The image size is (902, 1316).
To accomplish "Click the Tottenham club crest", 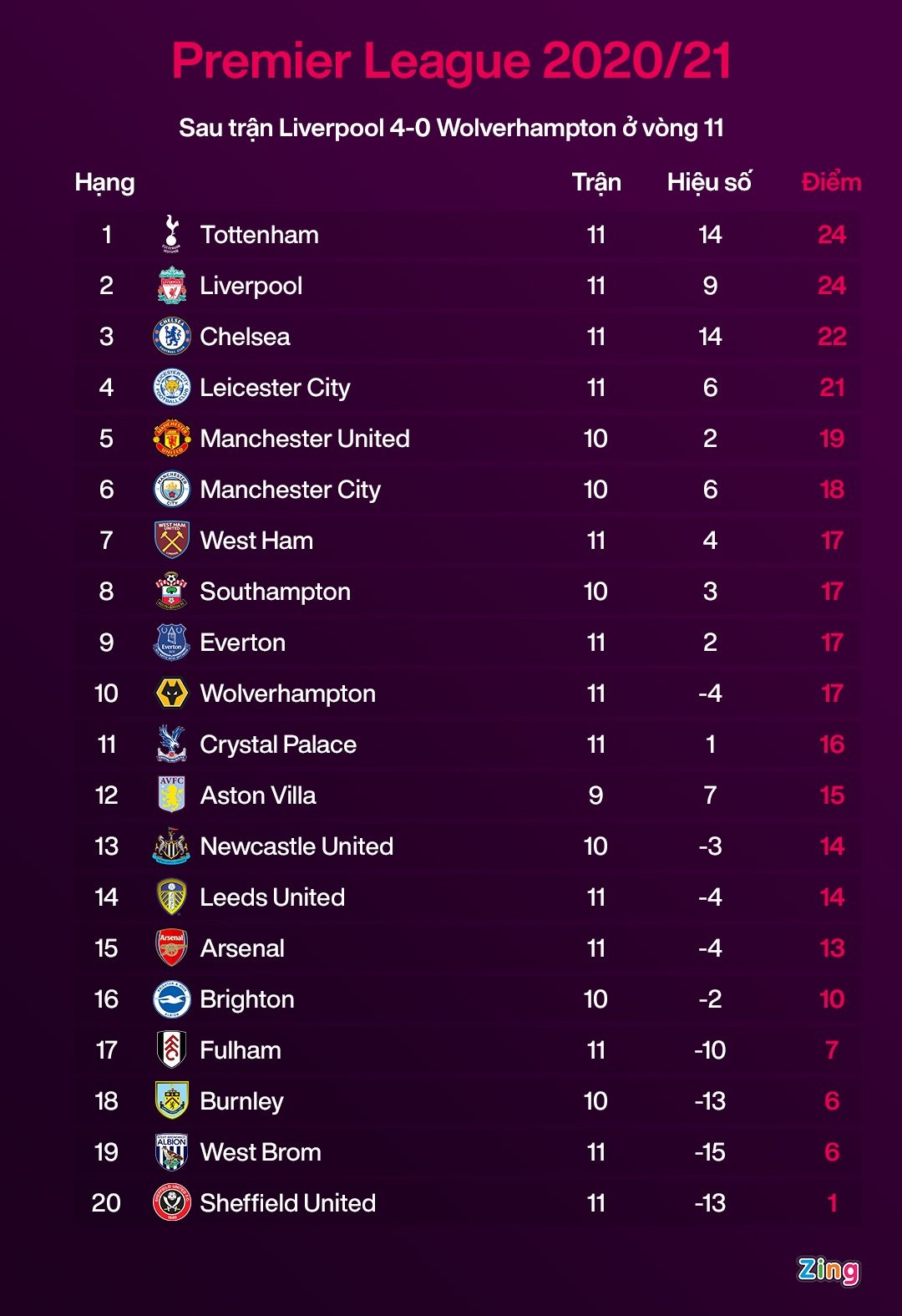I will tap(171, 234).
